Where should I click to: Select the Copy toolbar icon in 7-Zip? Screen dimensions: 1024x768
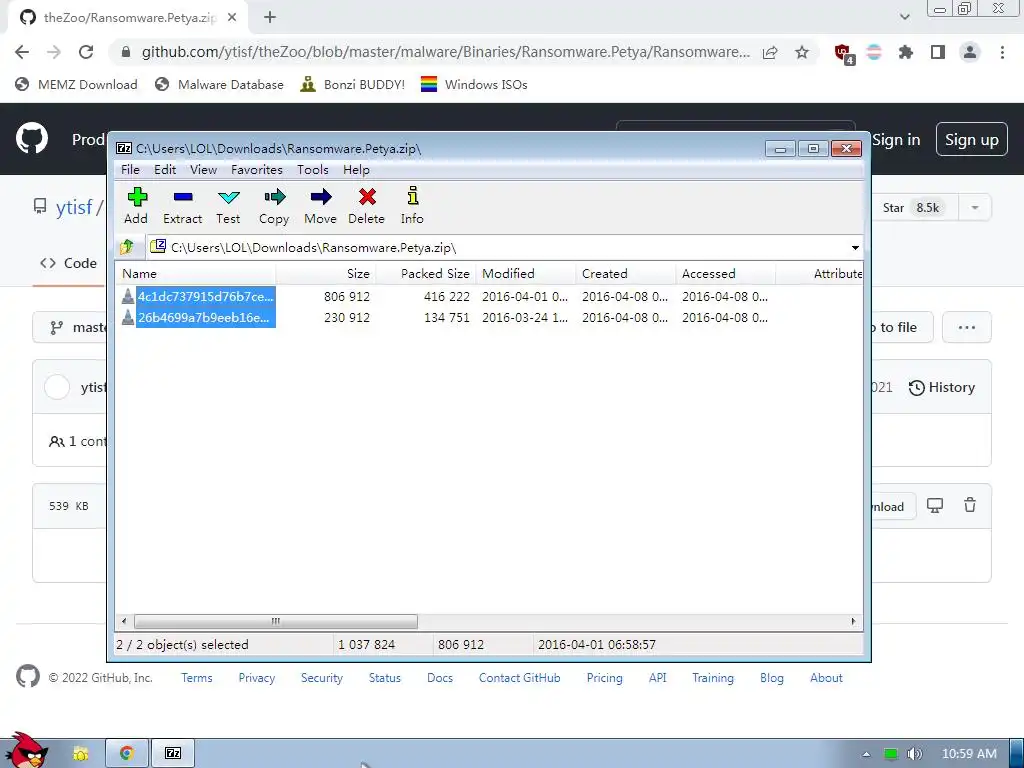click(x=274, y=206)
